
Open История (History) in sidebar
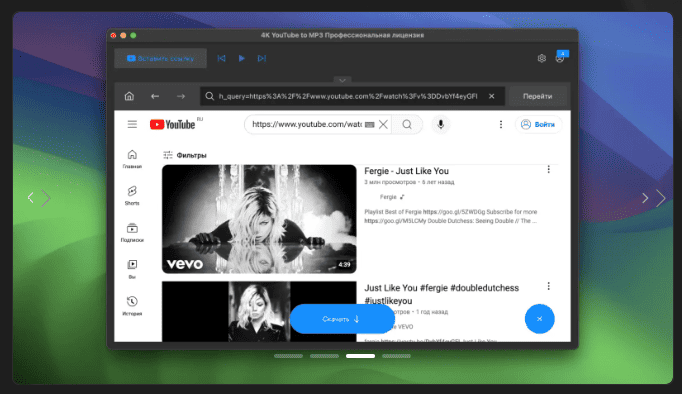coord(132,306)
